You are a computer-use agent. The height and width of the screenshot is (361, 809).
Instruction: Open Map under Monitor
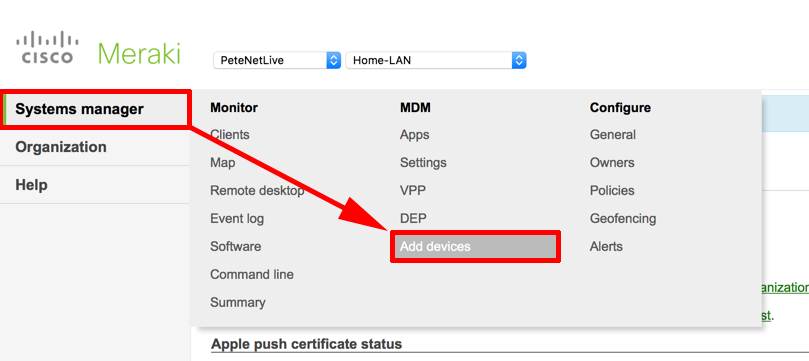(x=222, y=163)
